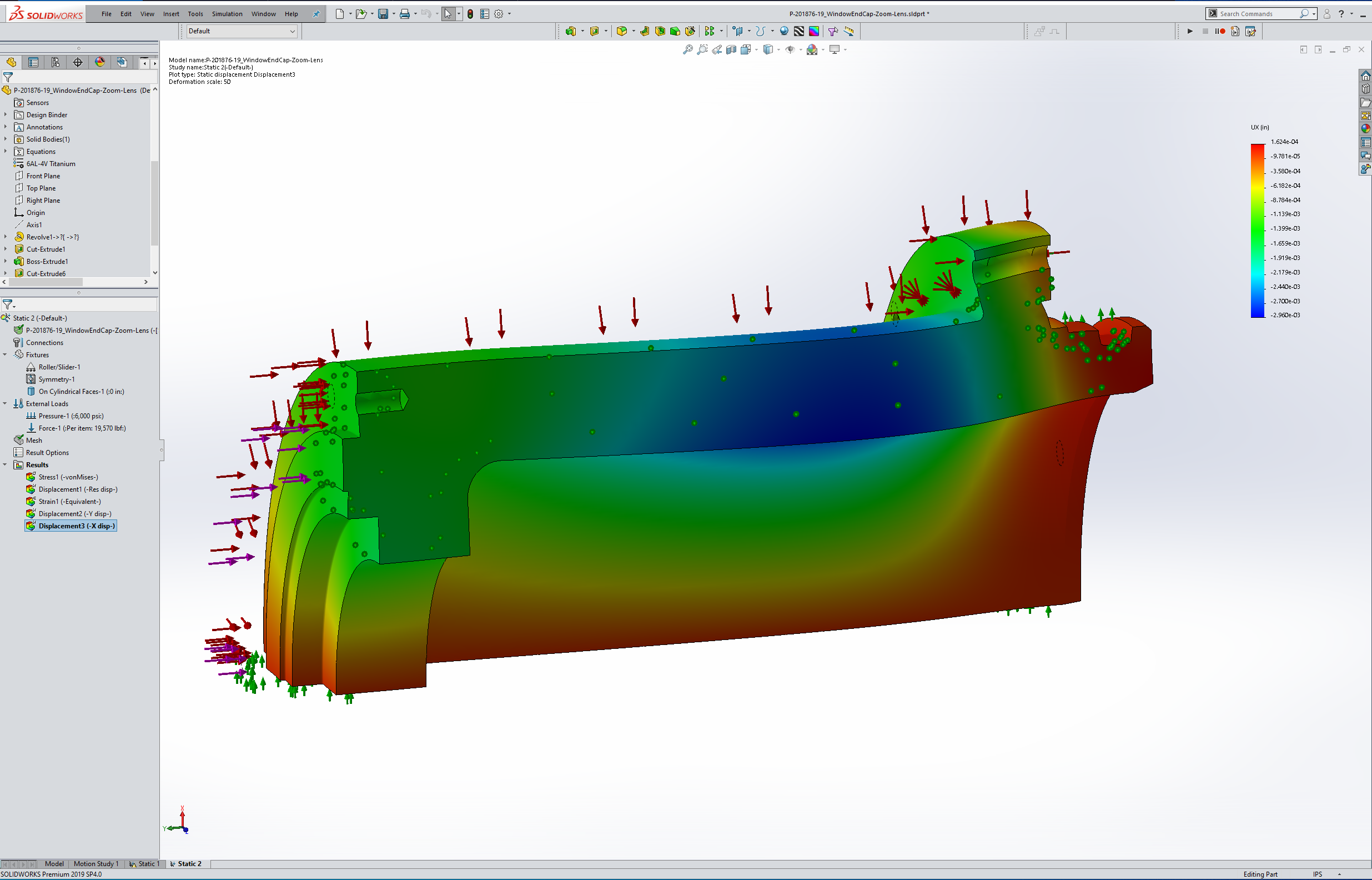The image size is (1372, 880).
Task: Open the DimXpertManager crosshair tab
Action: [x=78, y=62]
